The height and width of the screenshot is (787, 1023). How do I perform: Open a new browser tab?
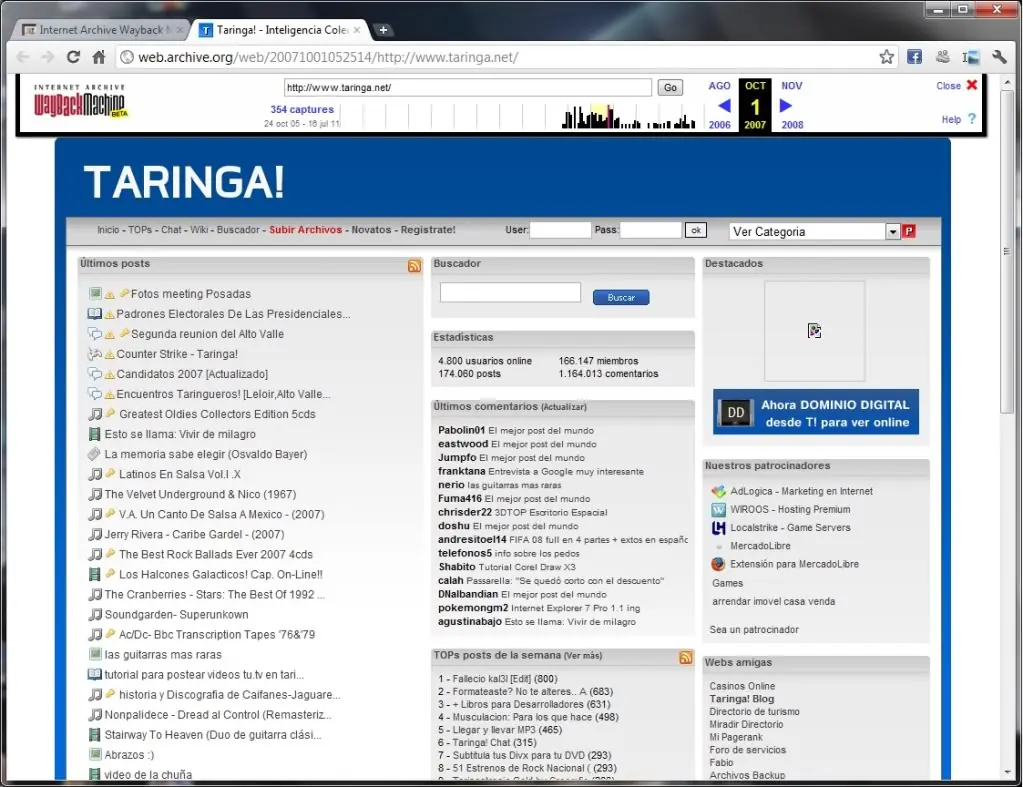click(x=384, y=30)
